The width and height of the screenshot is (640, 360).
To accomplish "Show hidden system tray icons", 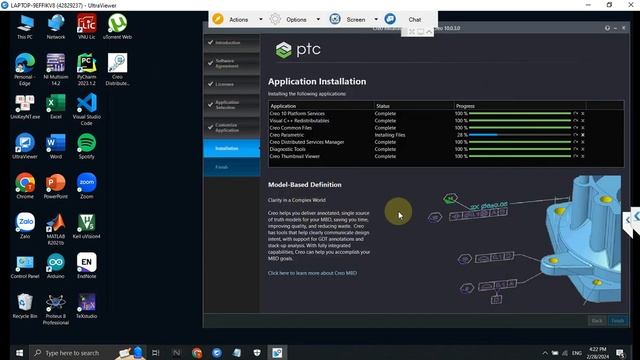I will pyautogui.click(x=545, y=353).
